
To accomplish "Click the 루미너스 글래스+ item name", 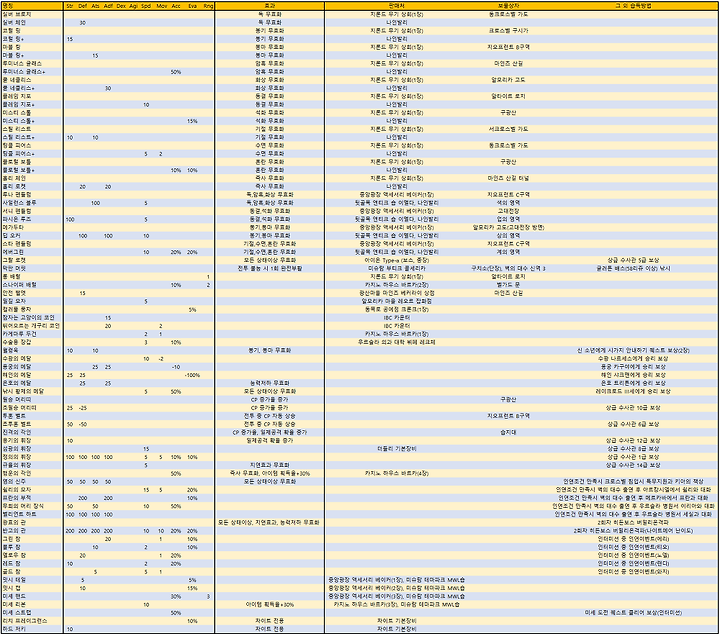I will [24, 72].
